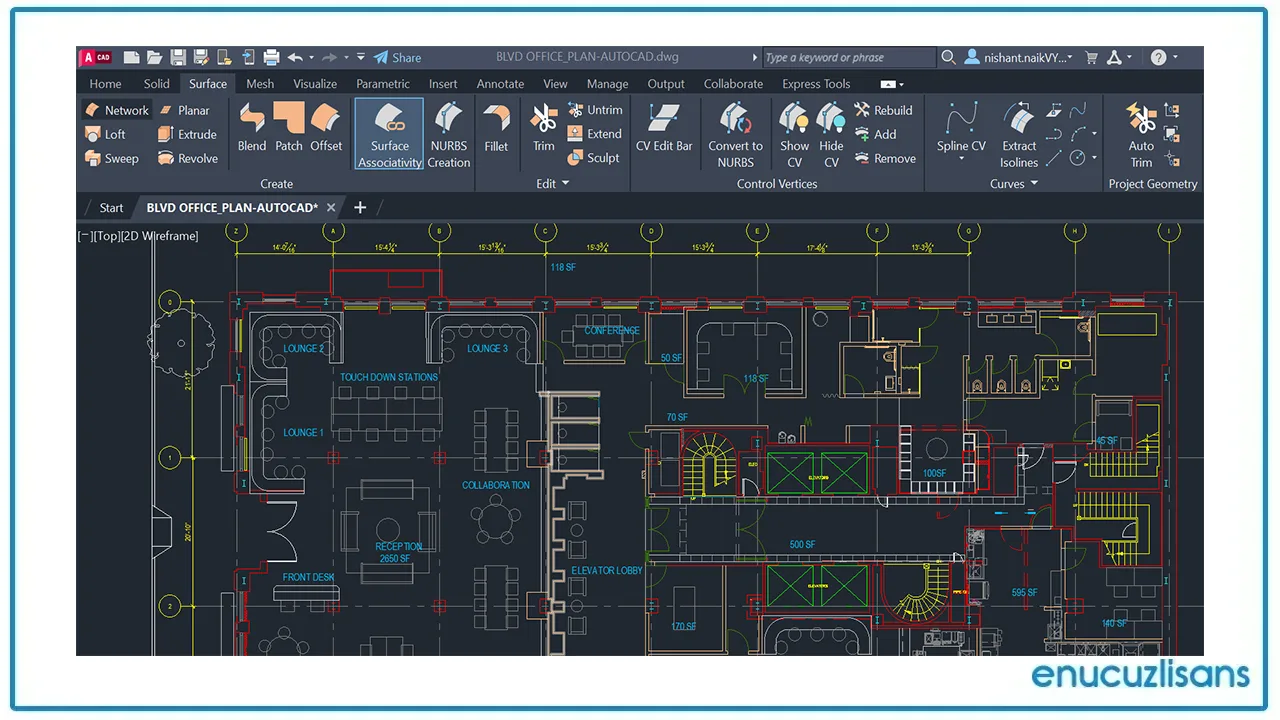The image size is (1280, 720).
Task: Expand the Edit panel
Action: (552, 184)
